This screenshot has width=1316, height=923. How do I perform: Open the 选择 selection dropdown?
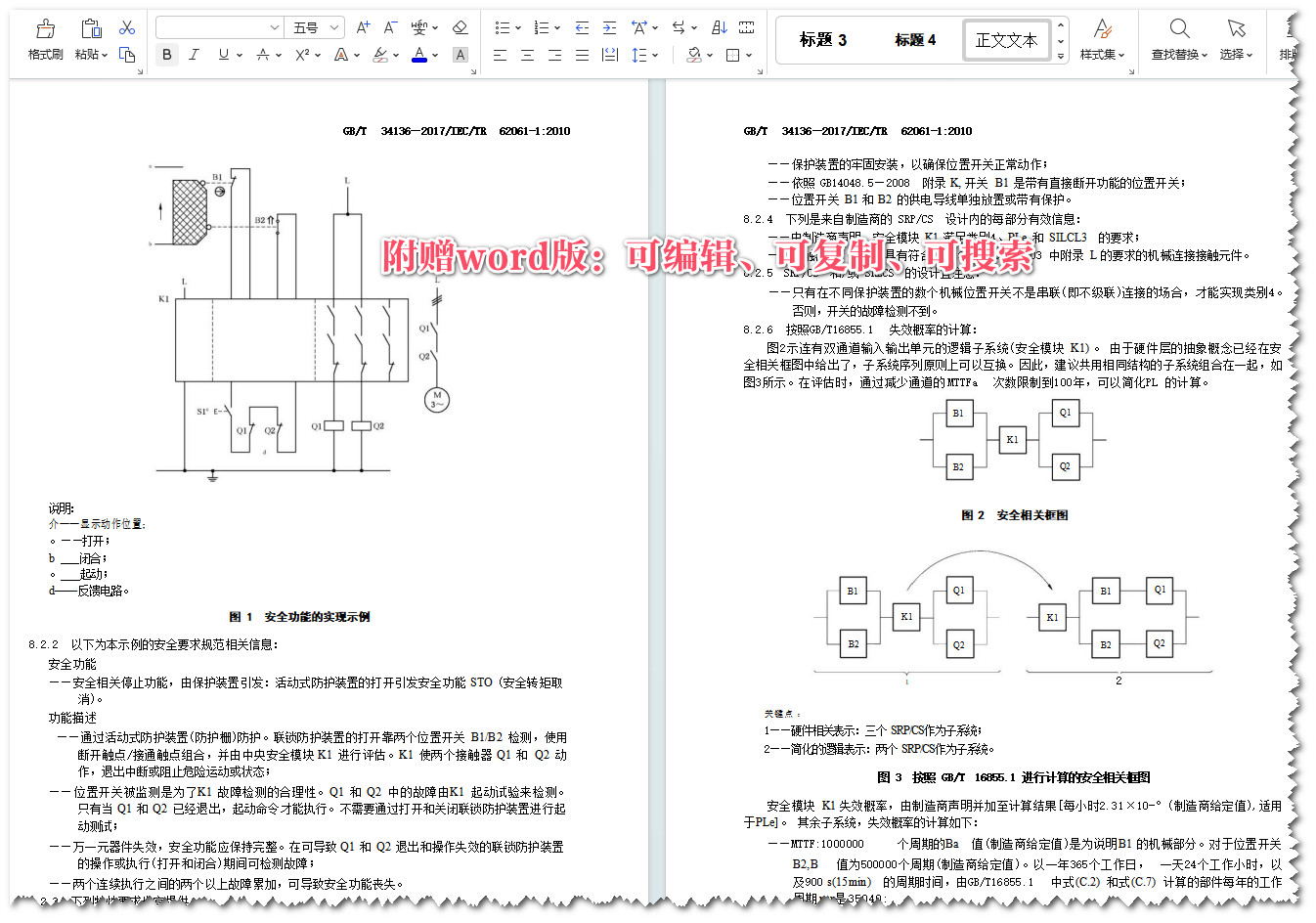pos(1235,40)
